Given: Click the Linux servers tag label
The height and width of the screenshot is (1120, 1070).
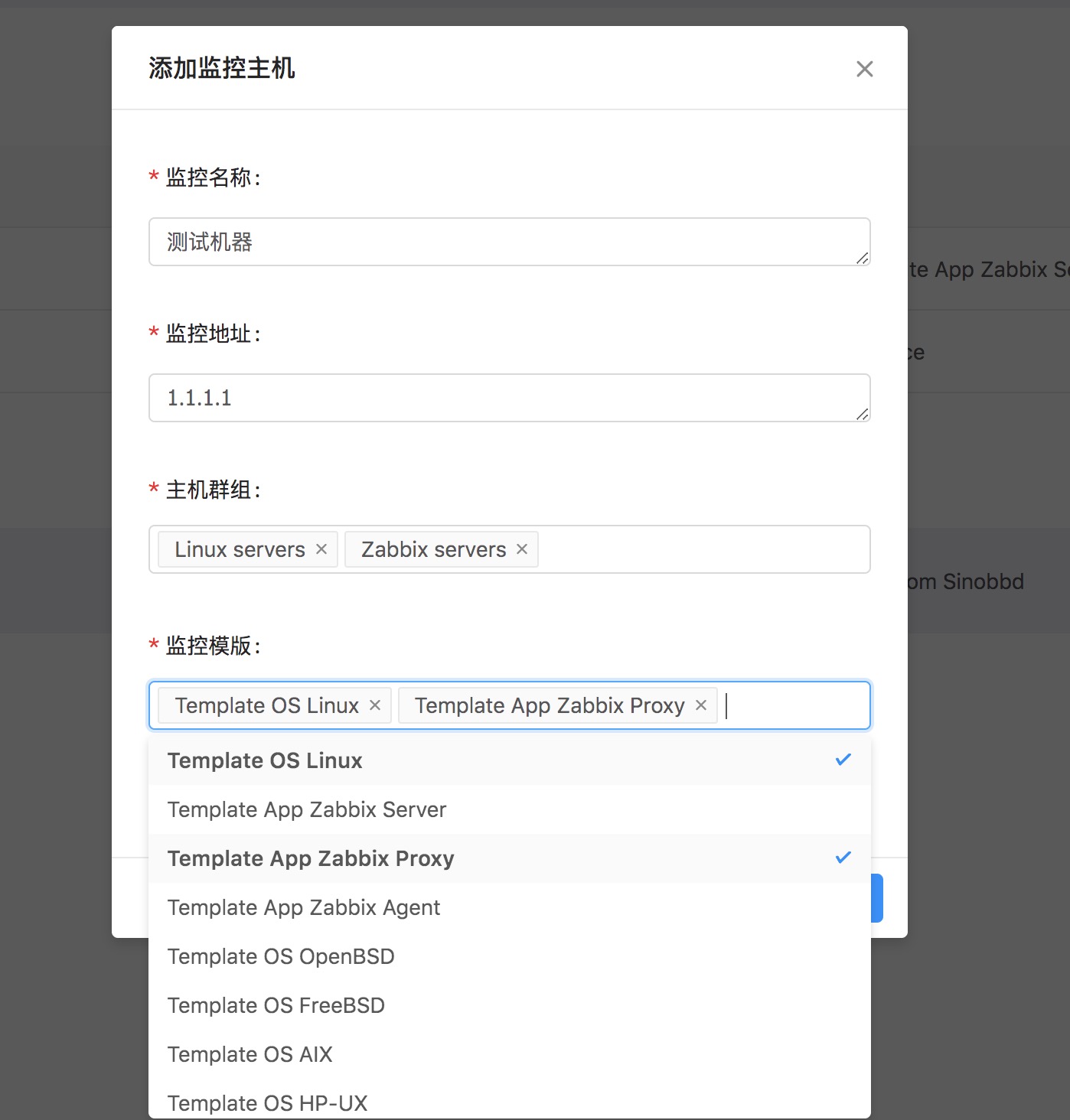Looking at the screenshot, I should tap(240, 549).
